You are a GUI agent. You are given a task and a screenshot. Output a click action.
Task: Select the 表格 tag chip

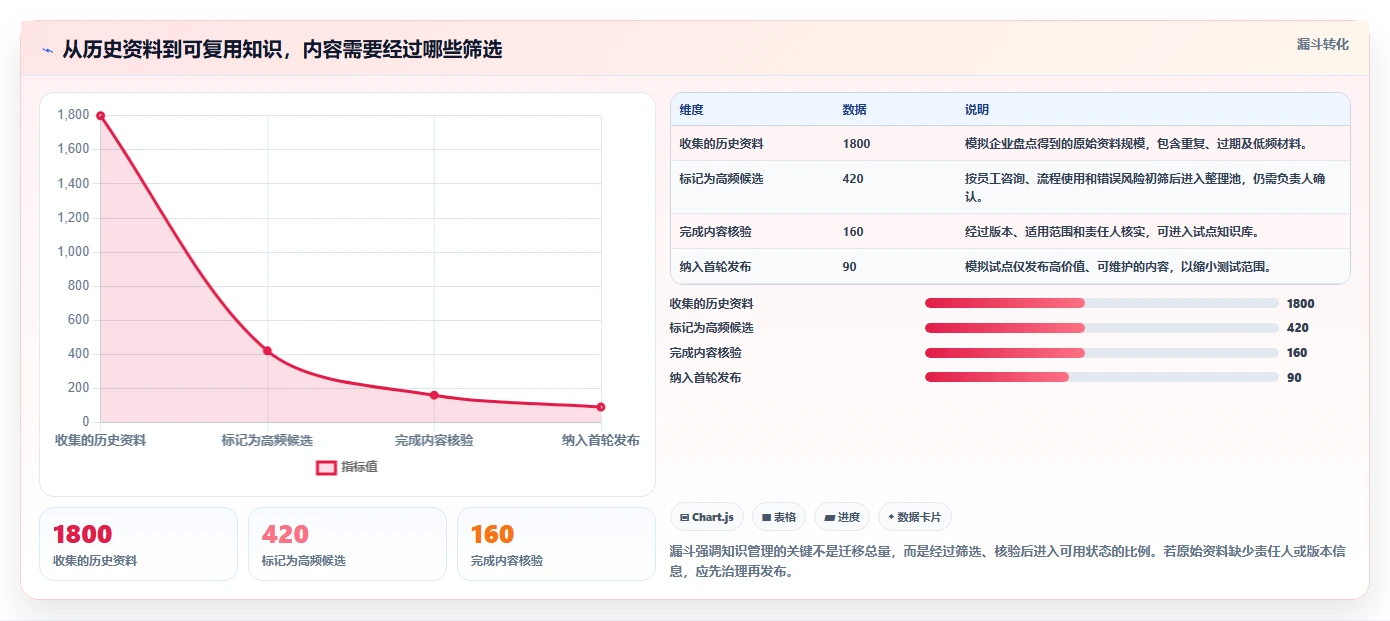coord(779,517)
